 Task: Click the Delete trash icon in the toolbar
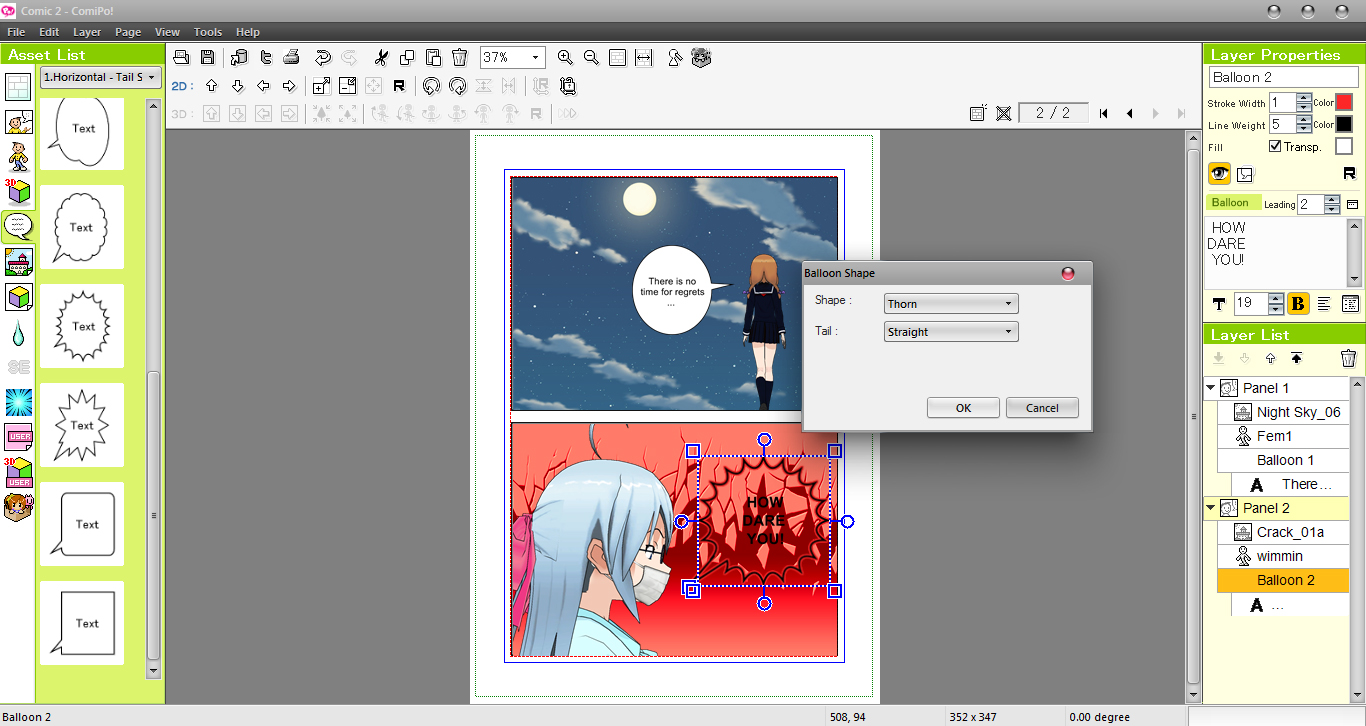click(x=459, y=57)
